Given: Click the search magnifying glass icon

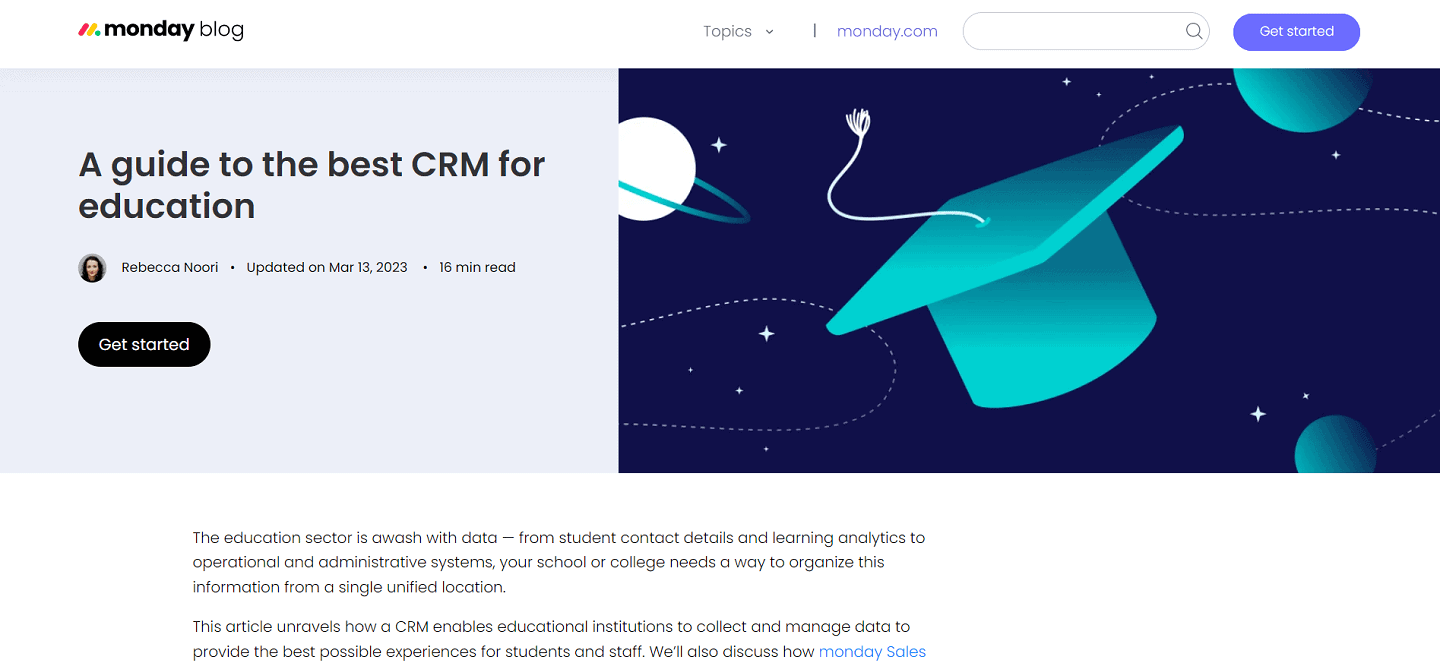Looking at the screenshot, I should click(1193, 31).
